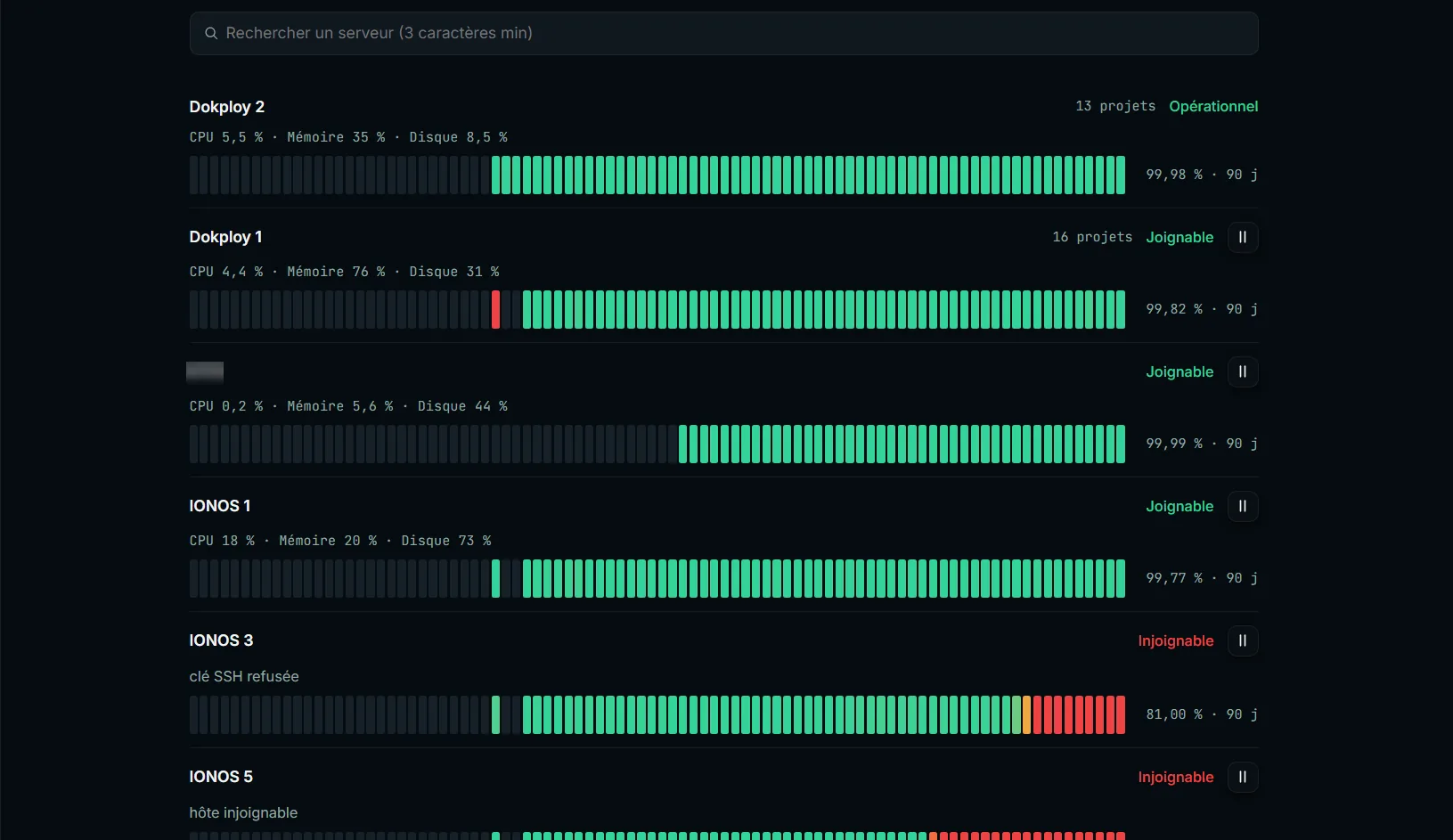Pause monitoring for IONOS 3
Image resolution: width=1453 pixels, height=840 pixels.
pyautogui.click(x=1243, y=640)
